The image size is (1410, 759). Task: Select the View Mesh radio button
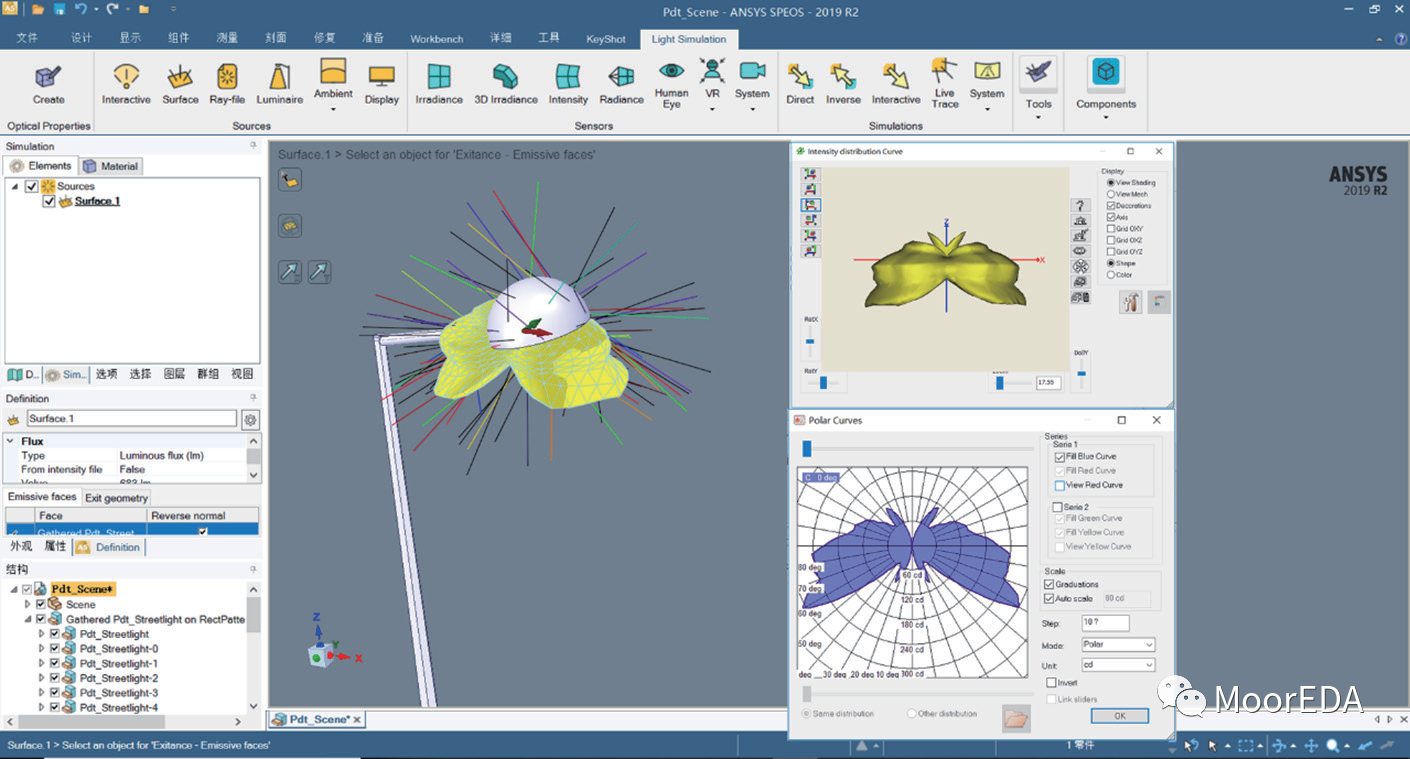(1111, 194)
